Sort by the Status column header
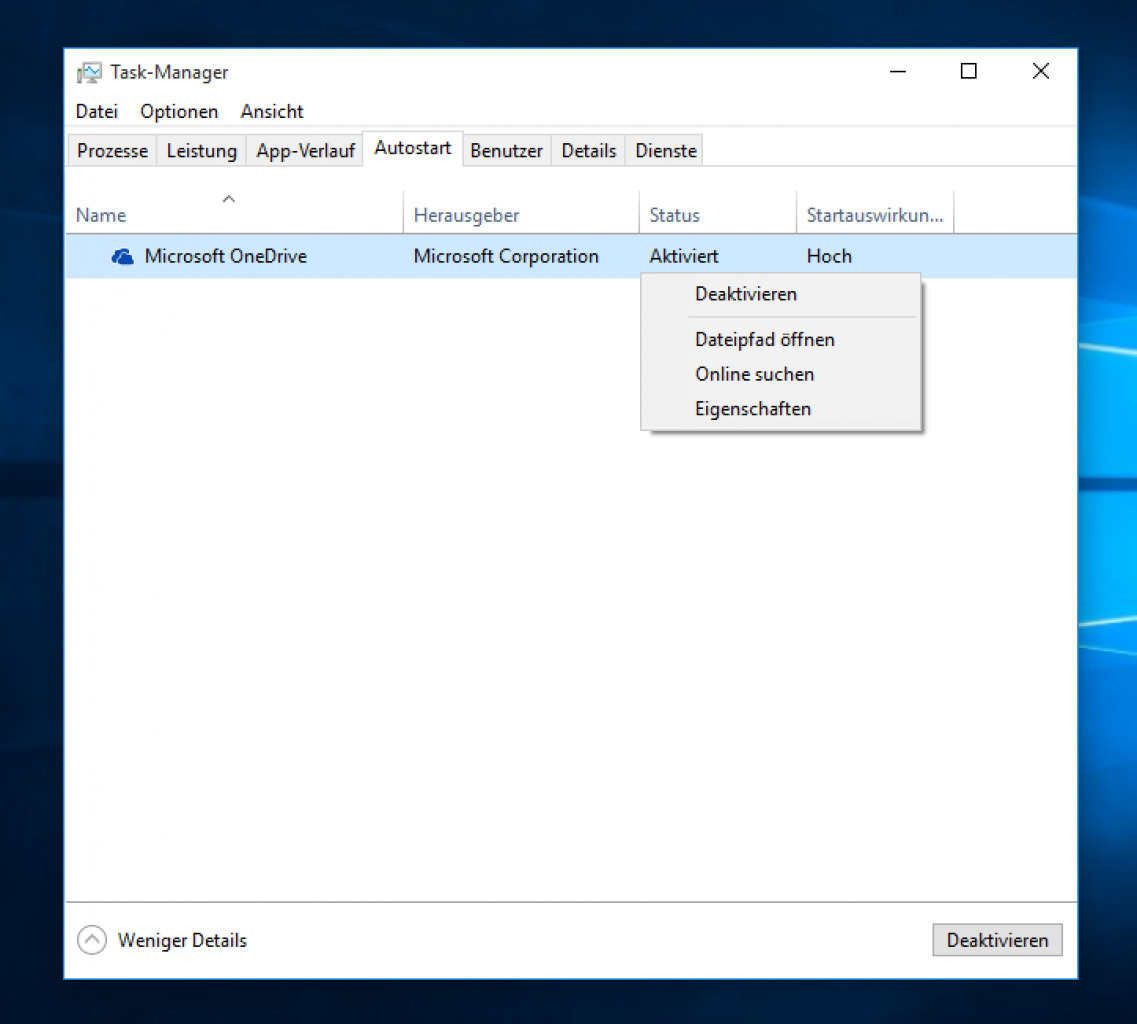This screenshot has width=1137, height=1024. tap(717, 212)
